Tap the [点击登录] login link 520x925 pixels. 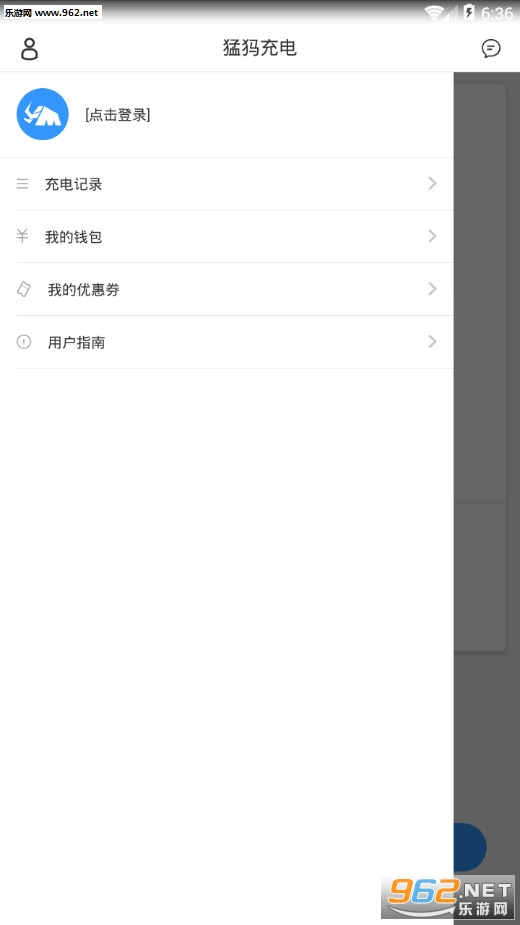(117, 115)
